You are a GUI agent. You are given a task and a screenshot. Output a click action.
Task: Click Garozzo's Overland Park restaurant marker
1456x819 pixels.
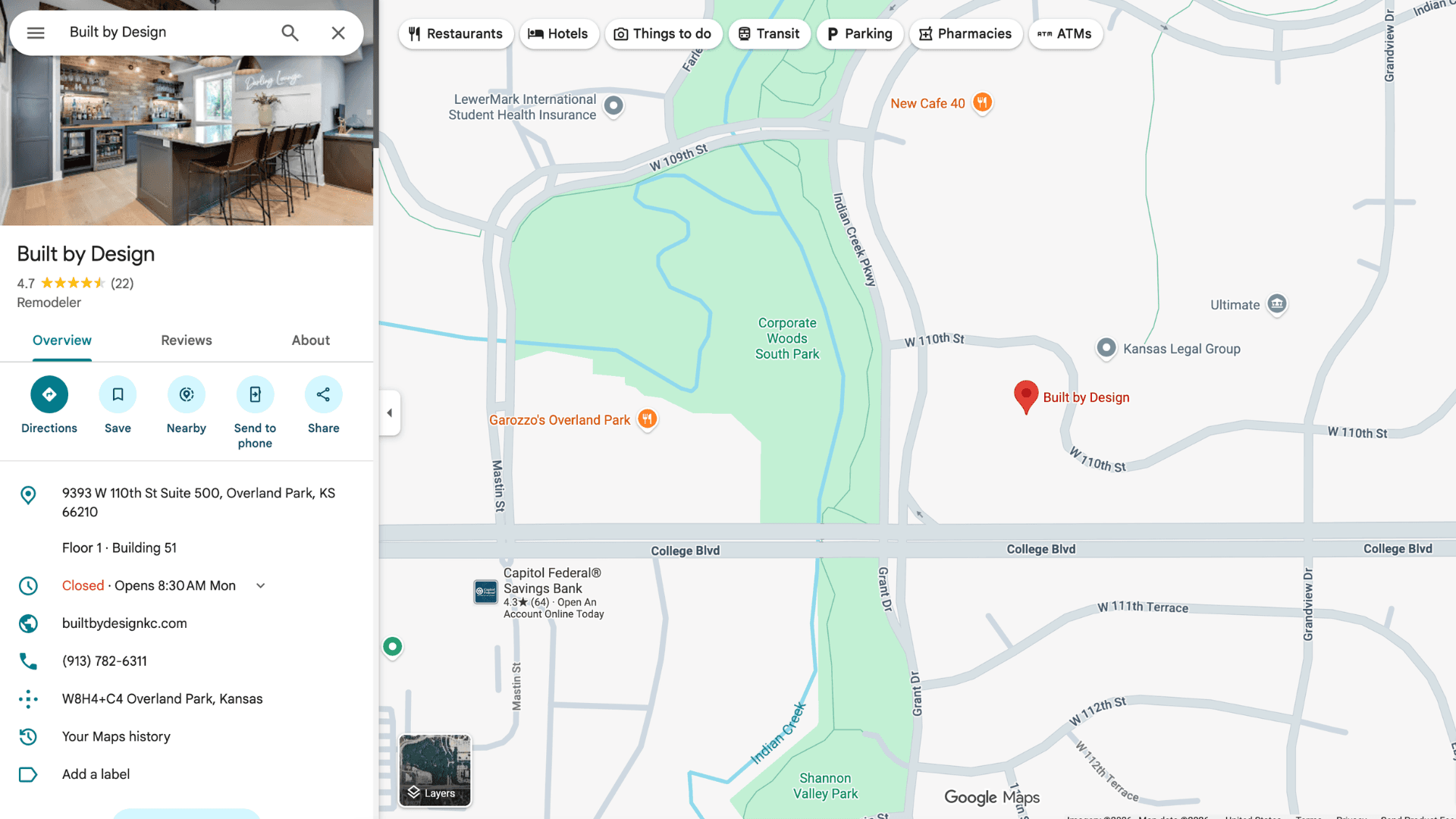[647, 419]
